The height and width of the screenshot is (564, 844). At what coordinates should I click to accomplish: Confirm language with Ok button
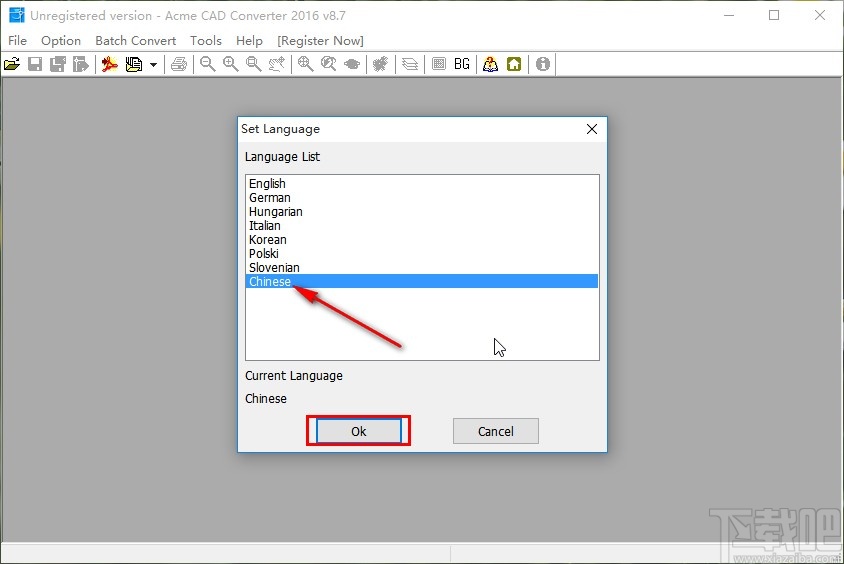(x=358, y=431)
